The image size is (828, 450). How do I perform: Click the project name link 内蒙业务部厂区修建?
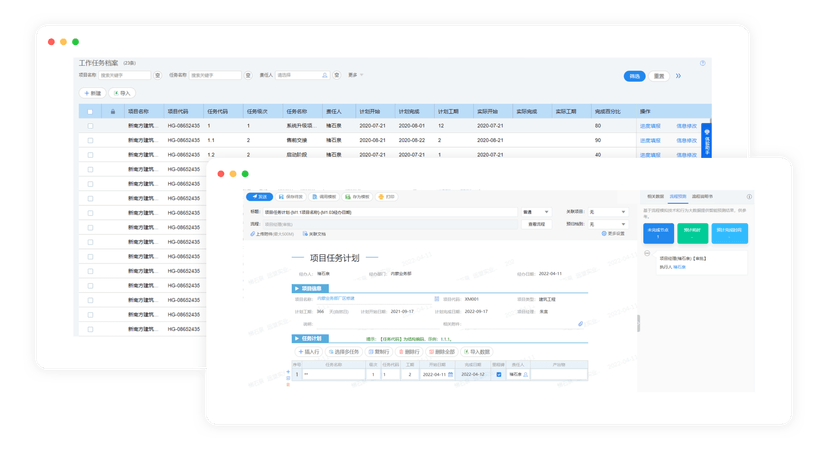point(335,298)
